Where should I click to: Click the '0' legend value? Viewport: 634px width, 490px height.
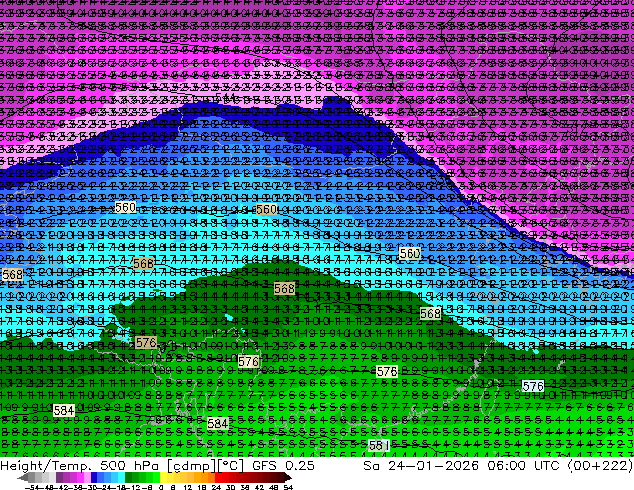click(x=161, y=488)
